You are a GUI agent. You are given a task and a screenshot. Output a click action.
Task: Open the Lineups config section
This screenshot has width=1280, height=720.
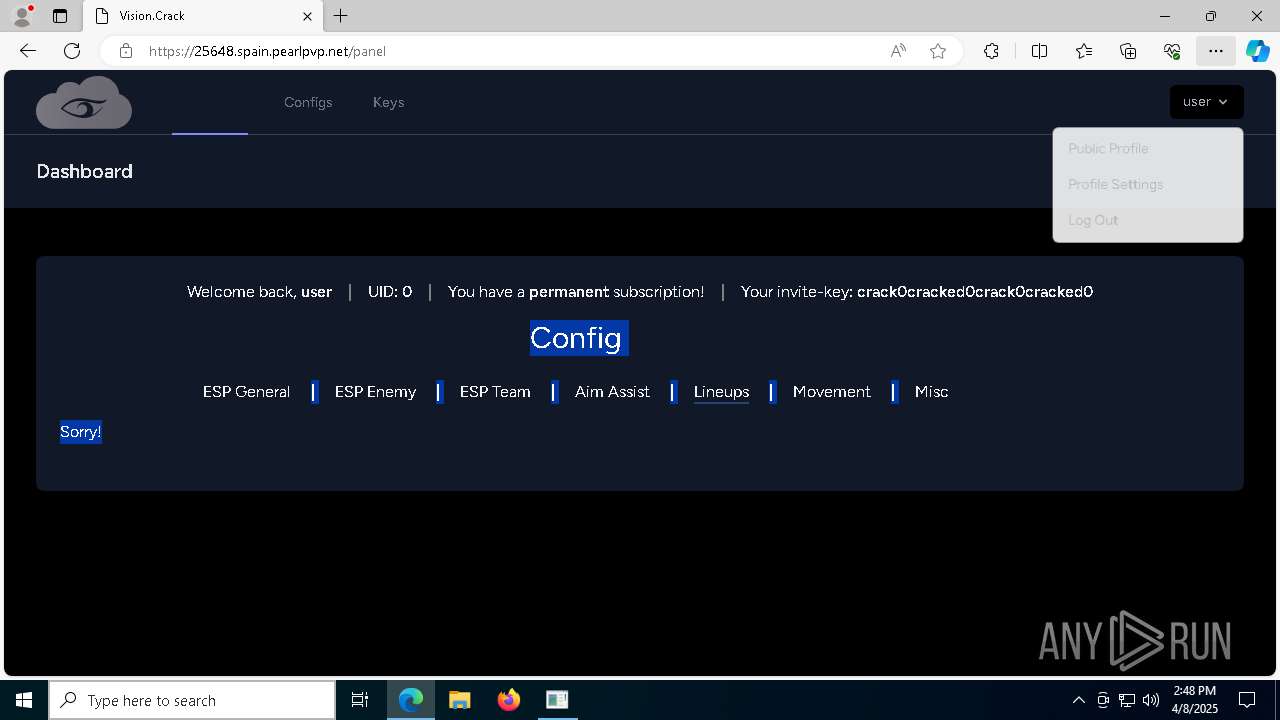721,392
